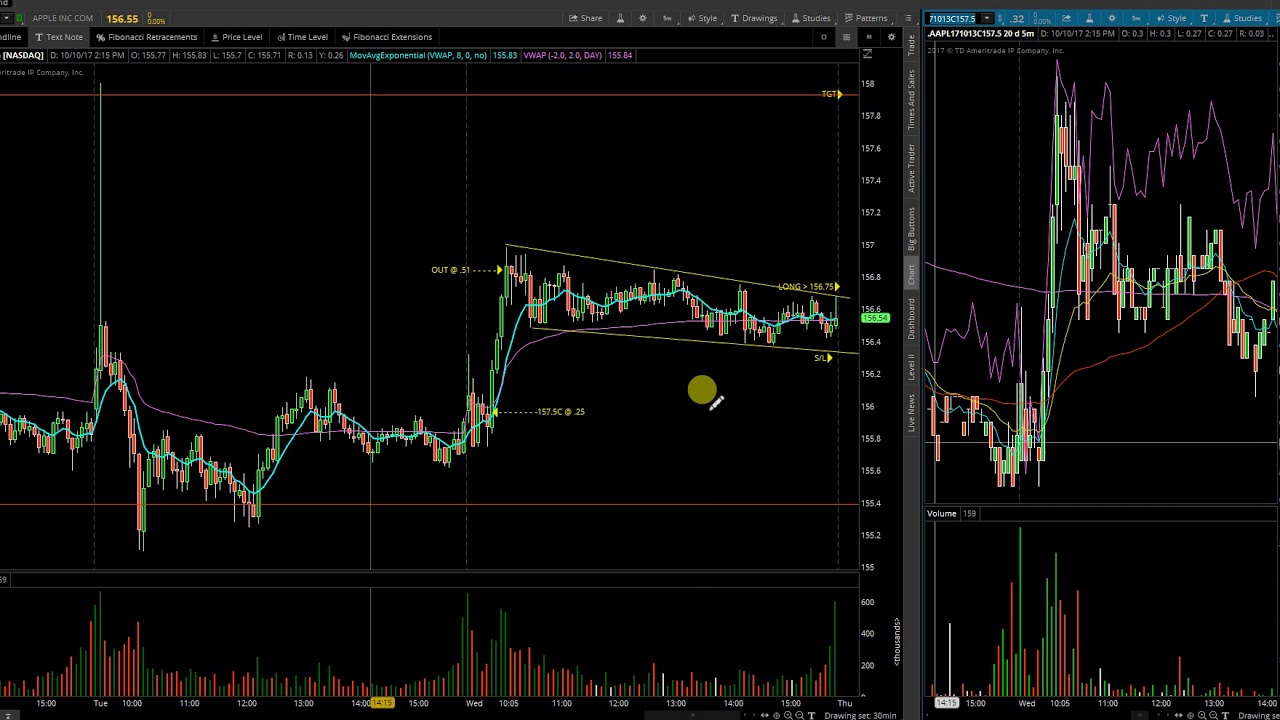The height and width of the screenshot is (720, 1280).
Task: Open the Times And Sales sidebar tab
Action: click(x=912, y=99)
